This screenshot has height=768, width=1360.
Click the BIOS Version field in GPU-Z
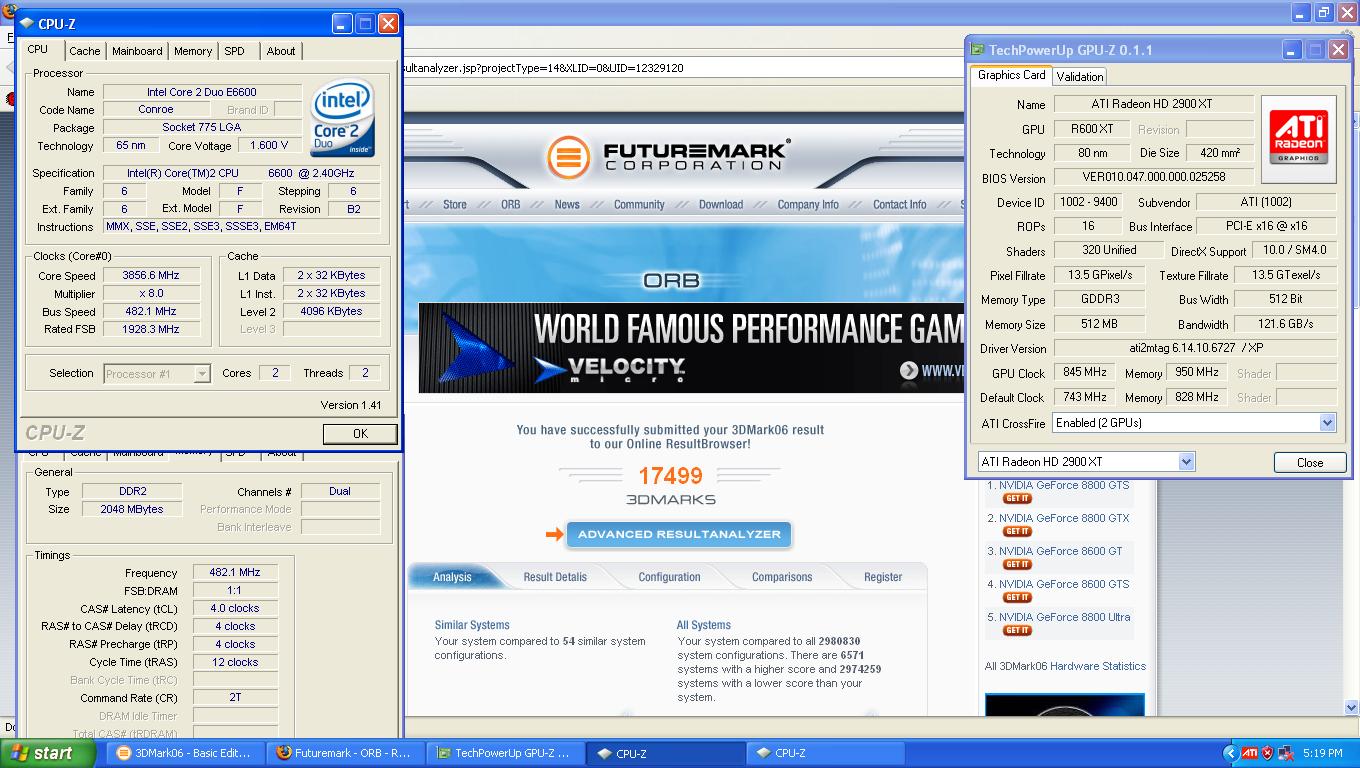pos(1153,178)
